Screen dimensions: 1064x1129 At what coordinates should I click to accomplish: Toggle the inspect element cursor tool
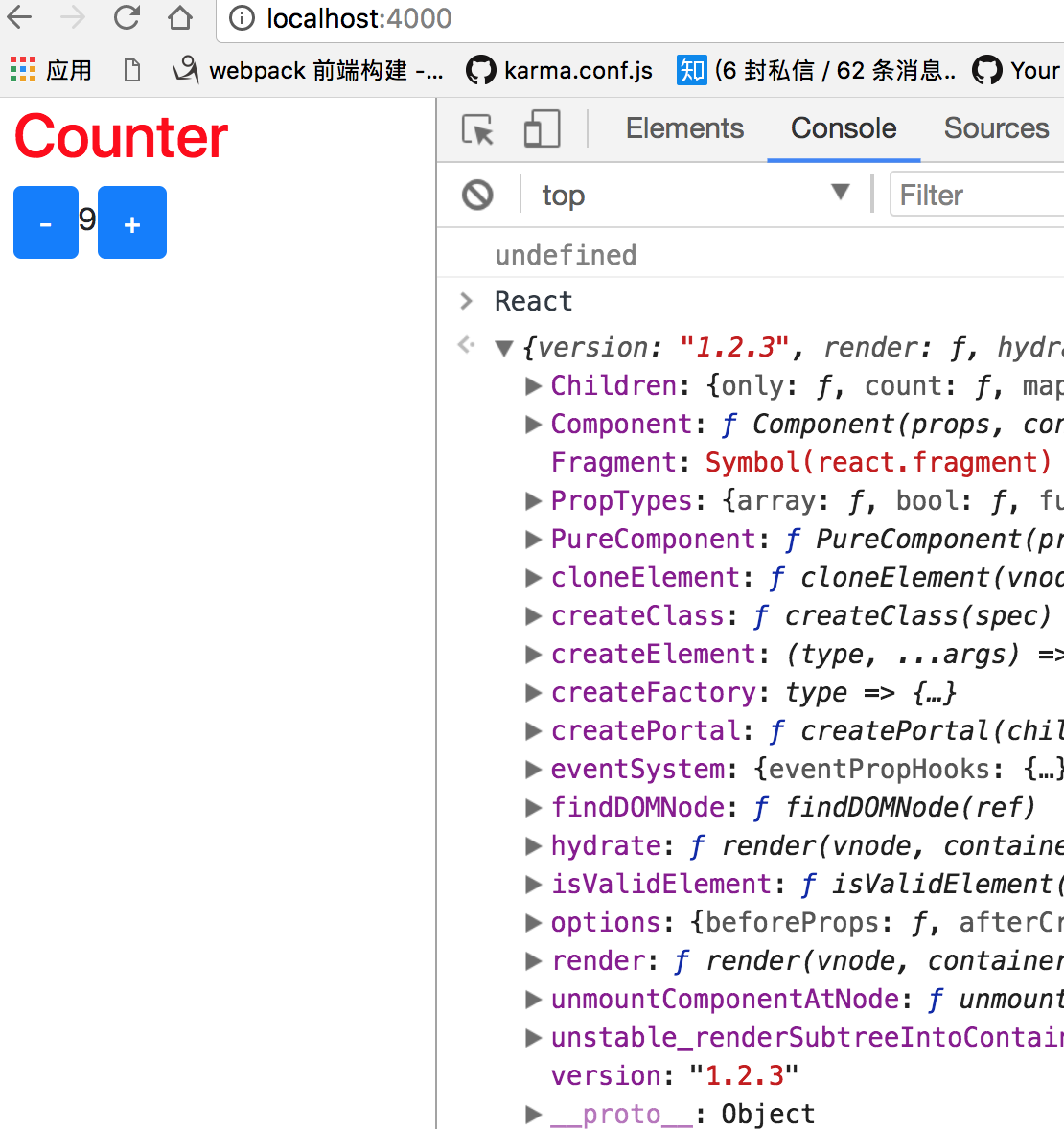point(476,128)
